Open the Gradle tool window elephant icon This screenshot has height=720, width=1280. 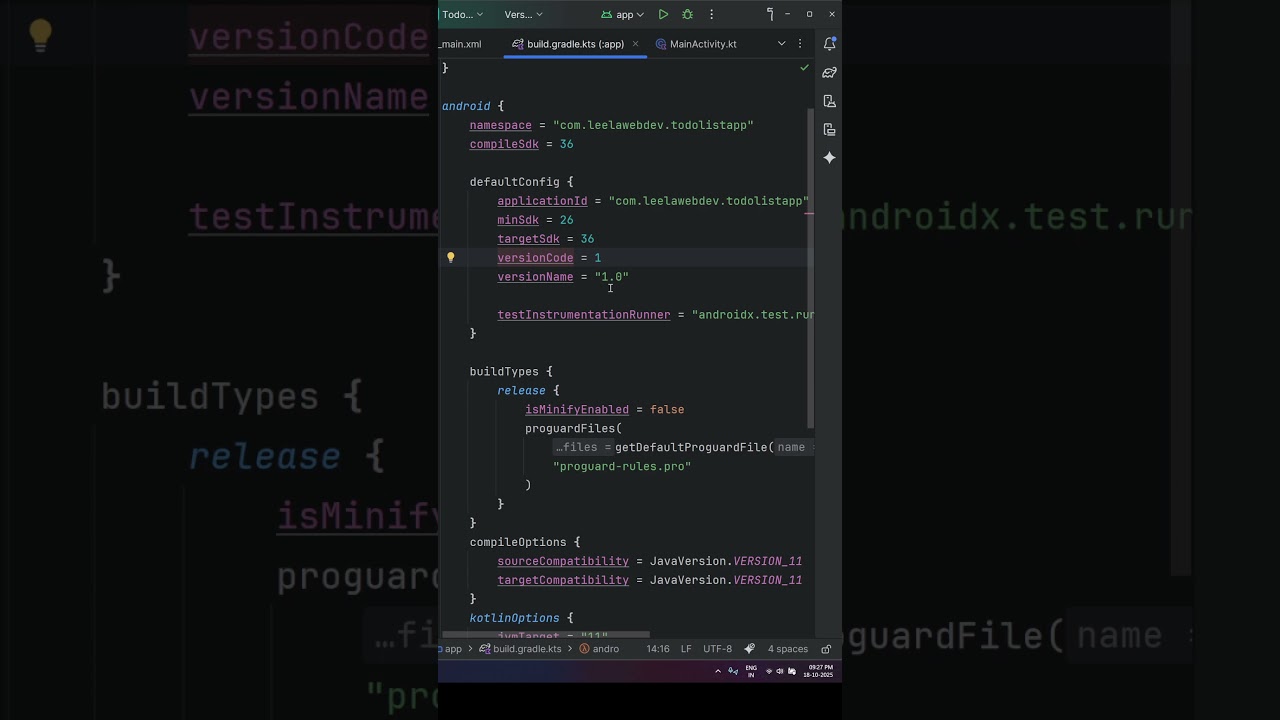pyautogui.click(x=829, y=72)
